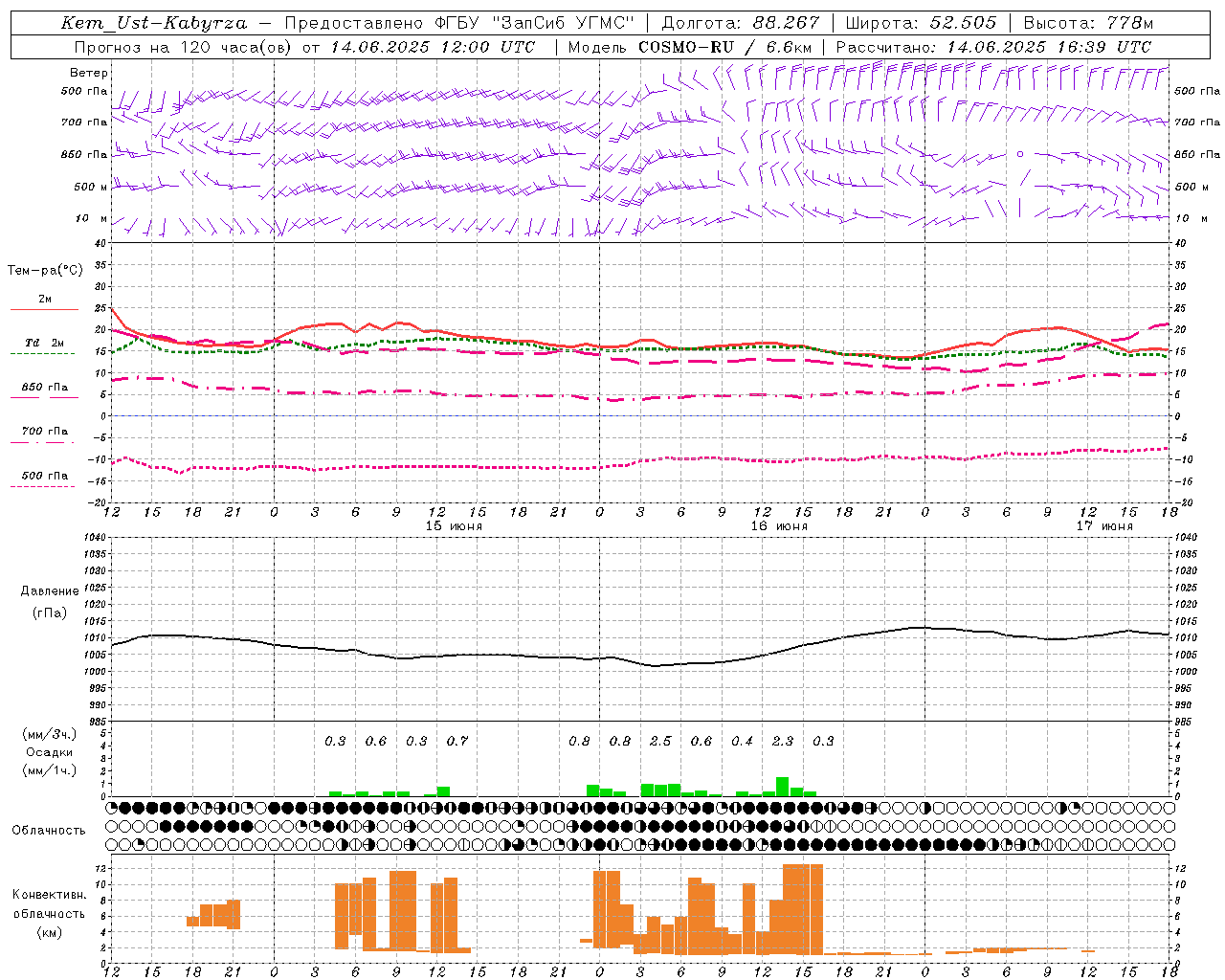Select 'Прогноз на 120 часа(ов)' forecast header text
The width and height of the screenshot is (1225, 980).
[185, 47]
